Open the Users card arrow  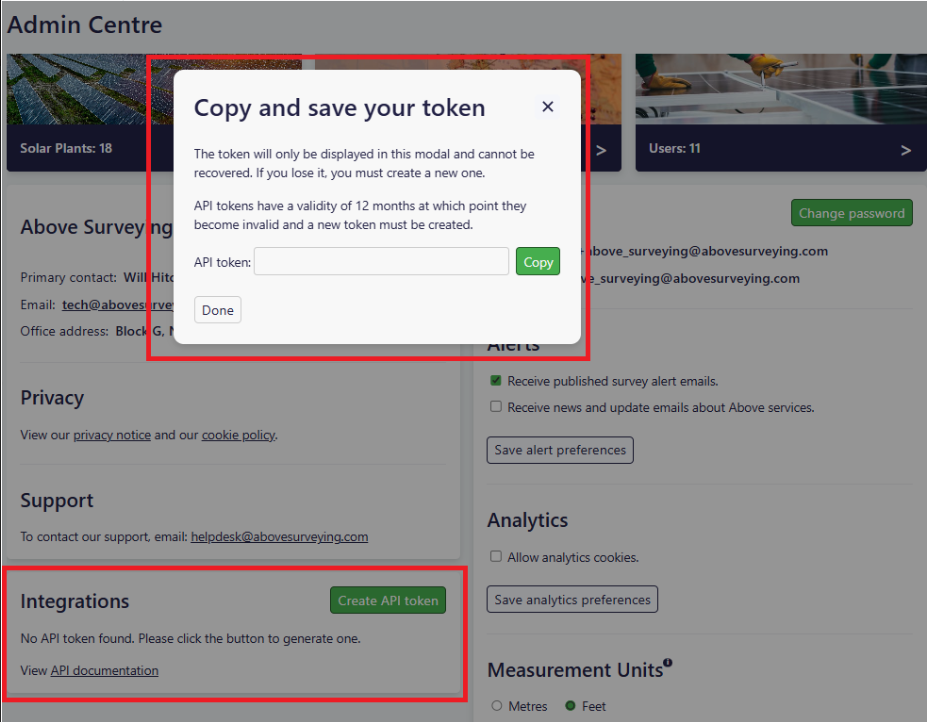pos(905,150)
